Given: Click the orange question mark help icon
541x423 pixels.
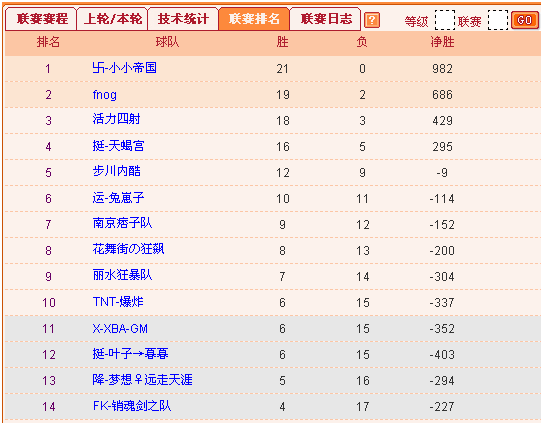Looking at the screenshot, I should 372,20.
